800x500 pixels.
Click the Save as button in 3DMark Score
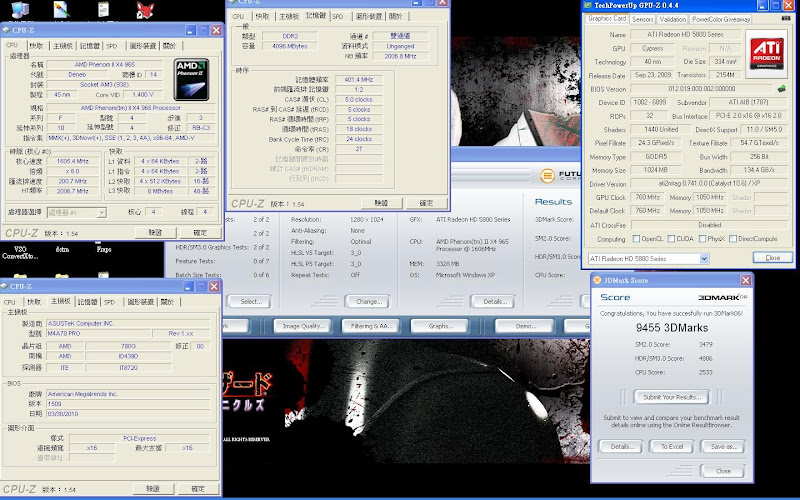point(723,446)
